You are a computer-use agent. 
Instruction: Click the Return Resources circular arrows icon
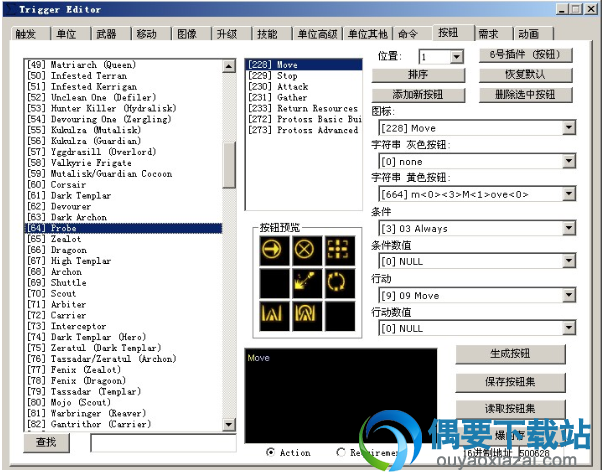point(339,283)
